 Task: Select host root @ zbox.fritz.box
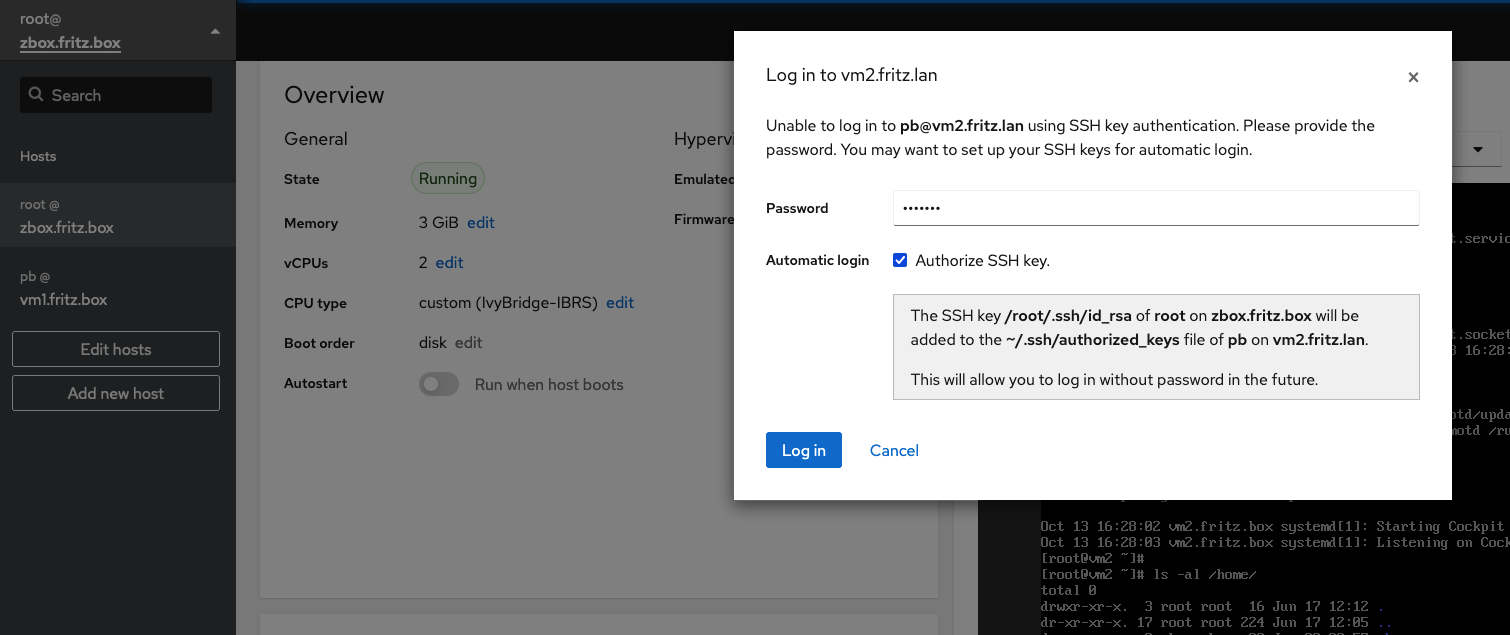117,215
